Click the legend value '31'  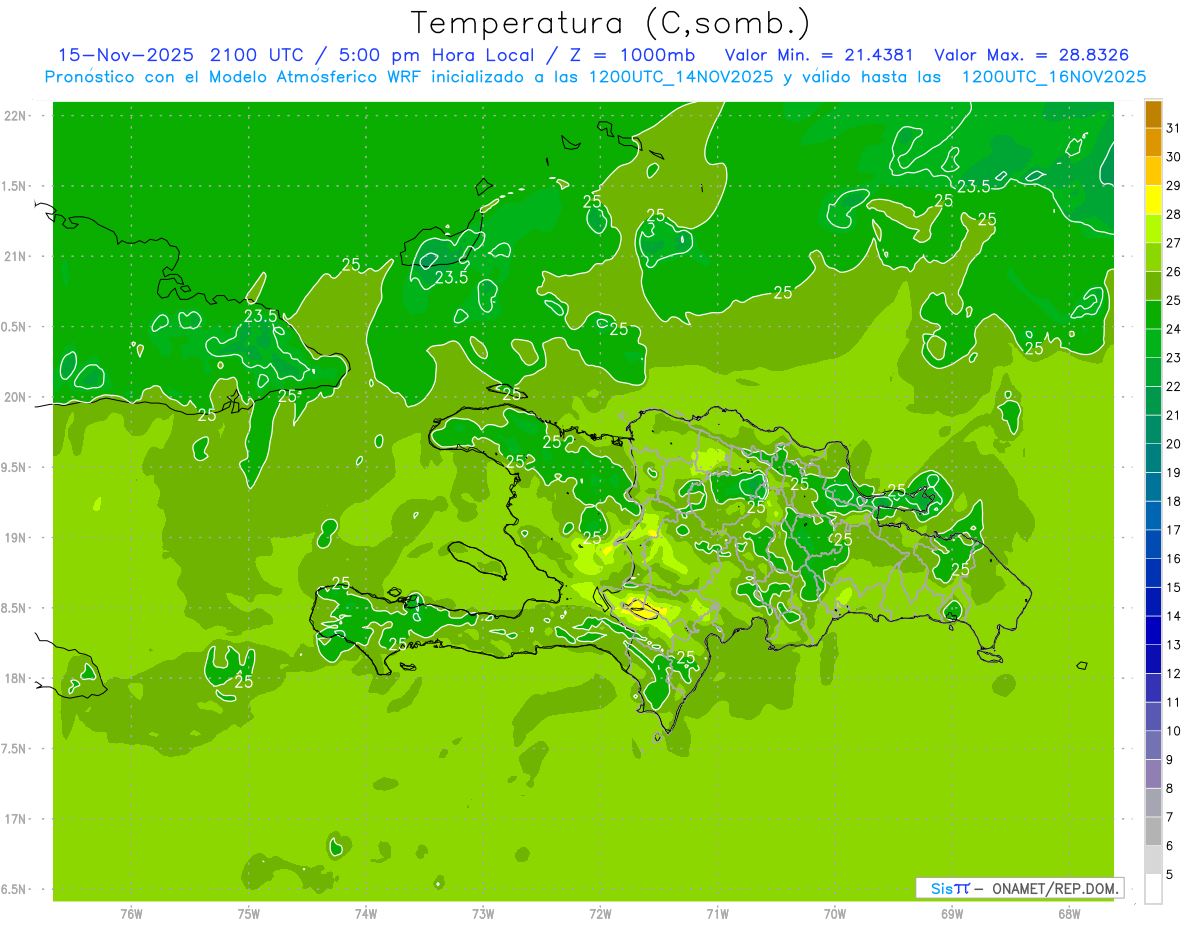click(1174, 128)
